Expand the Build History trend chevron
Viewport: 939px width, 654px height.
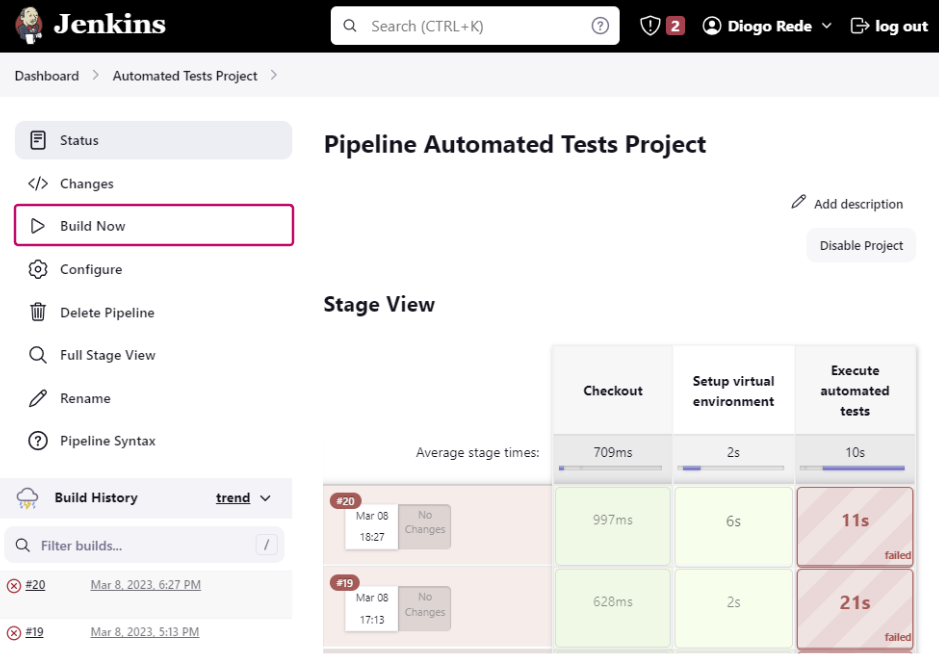click(x=265, y=498)
